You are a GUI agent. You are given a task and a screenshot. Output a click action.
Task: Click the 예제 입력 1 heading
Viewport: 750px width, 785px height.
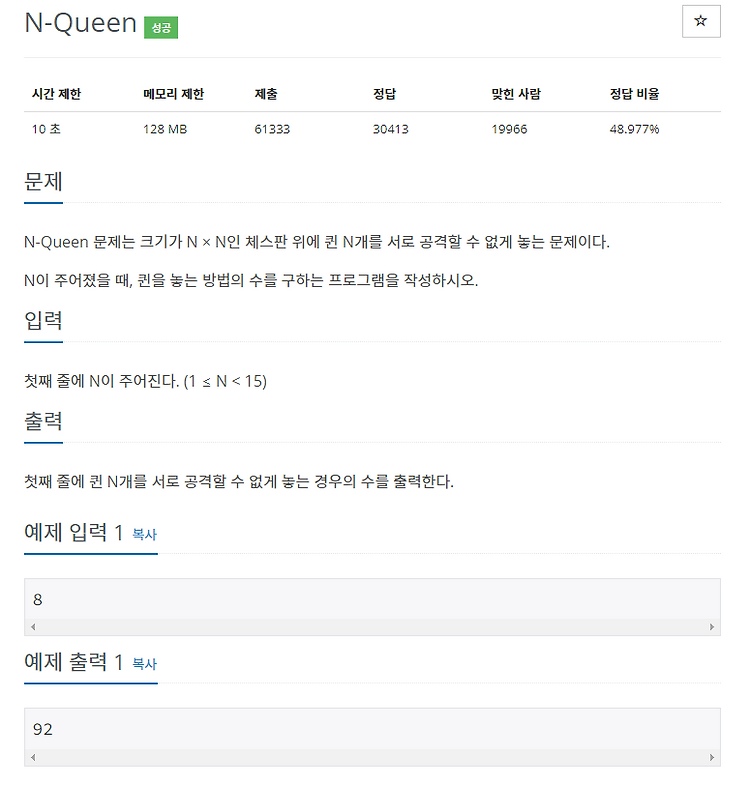coord(74,532)
